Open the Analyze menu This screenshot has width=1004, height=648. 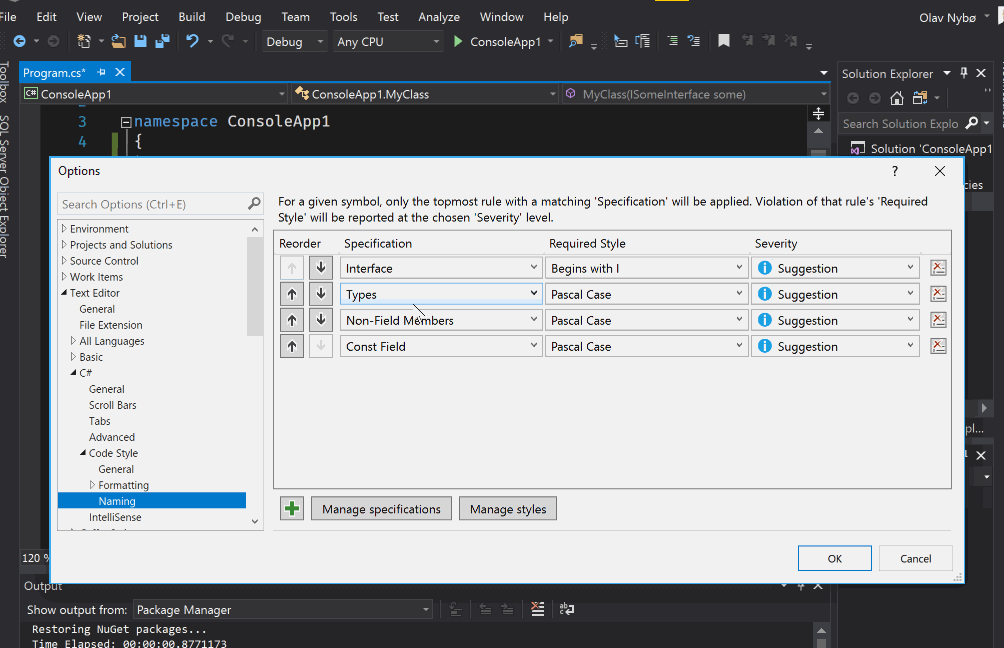(x=439, y=17)
